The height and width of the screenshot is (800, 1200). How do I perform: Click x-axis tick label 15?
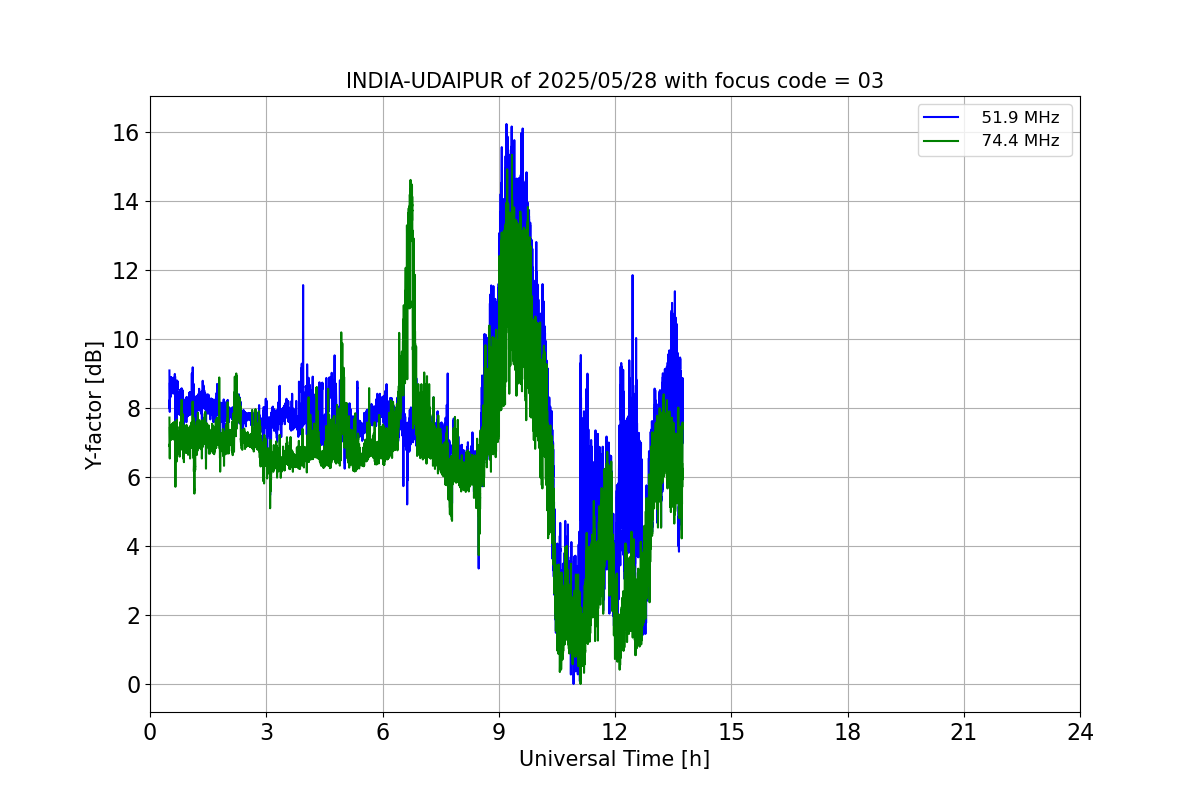(731, 732)
